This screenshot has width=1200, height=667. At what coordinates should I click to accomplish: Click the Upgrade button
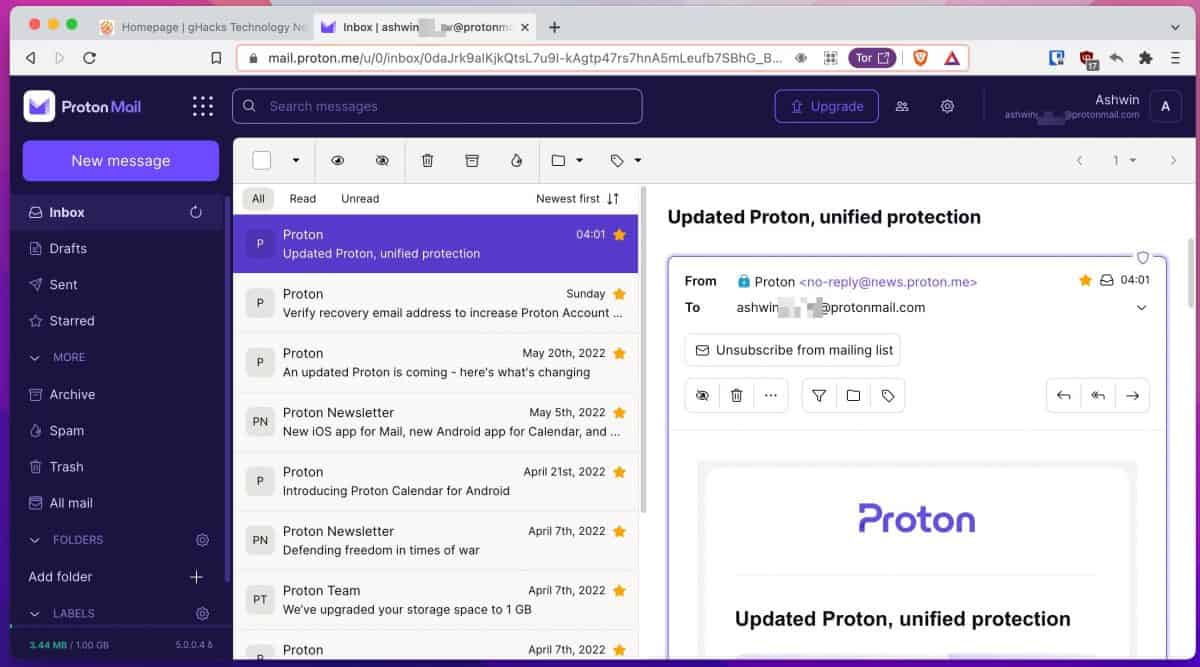pyautogui.click(x=826, y=106)
